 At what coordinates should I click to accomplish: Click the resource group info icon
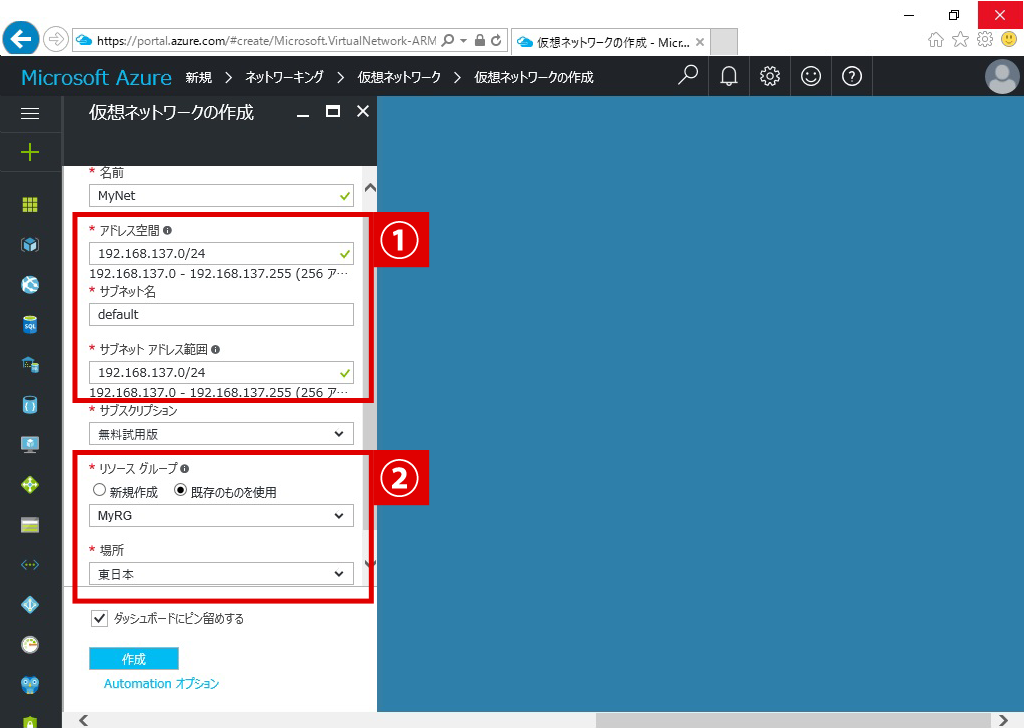click(185, 469)
